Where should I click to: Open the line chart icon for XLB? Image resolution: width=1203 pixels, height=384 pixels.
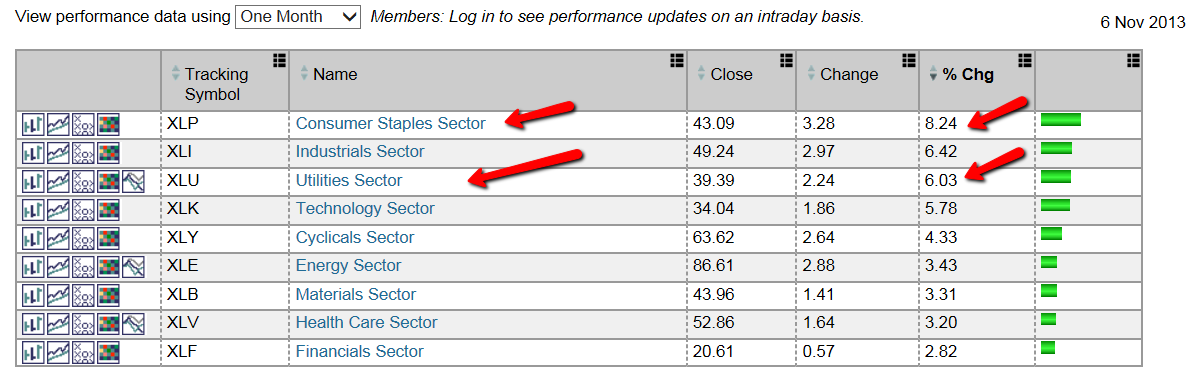tap(58, 296)
